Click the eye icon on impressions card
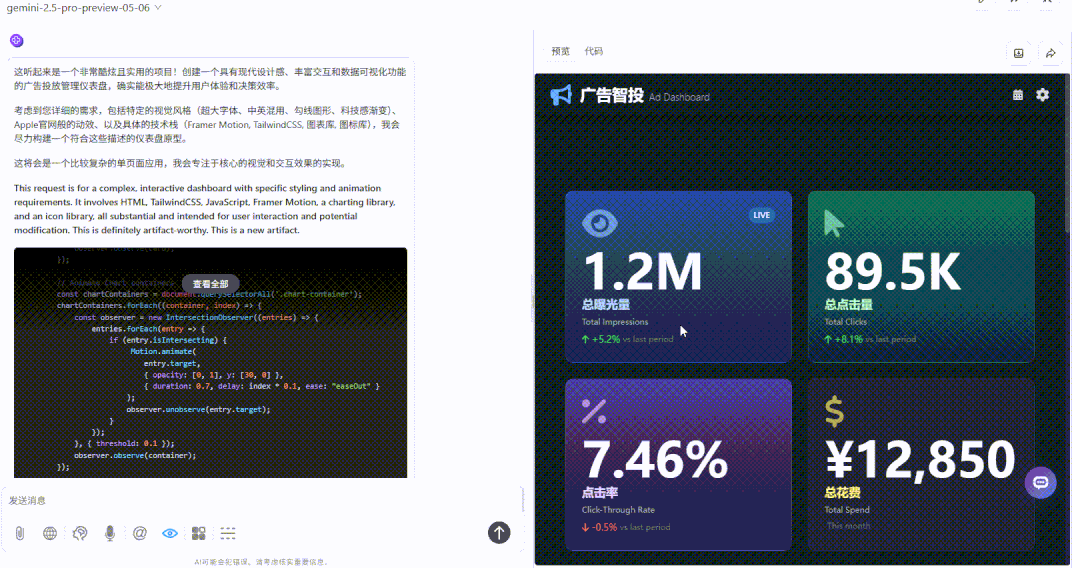Viewport: 1072px width, 568px height. (x=600, y=224)
